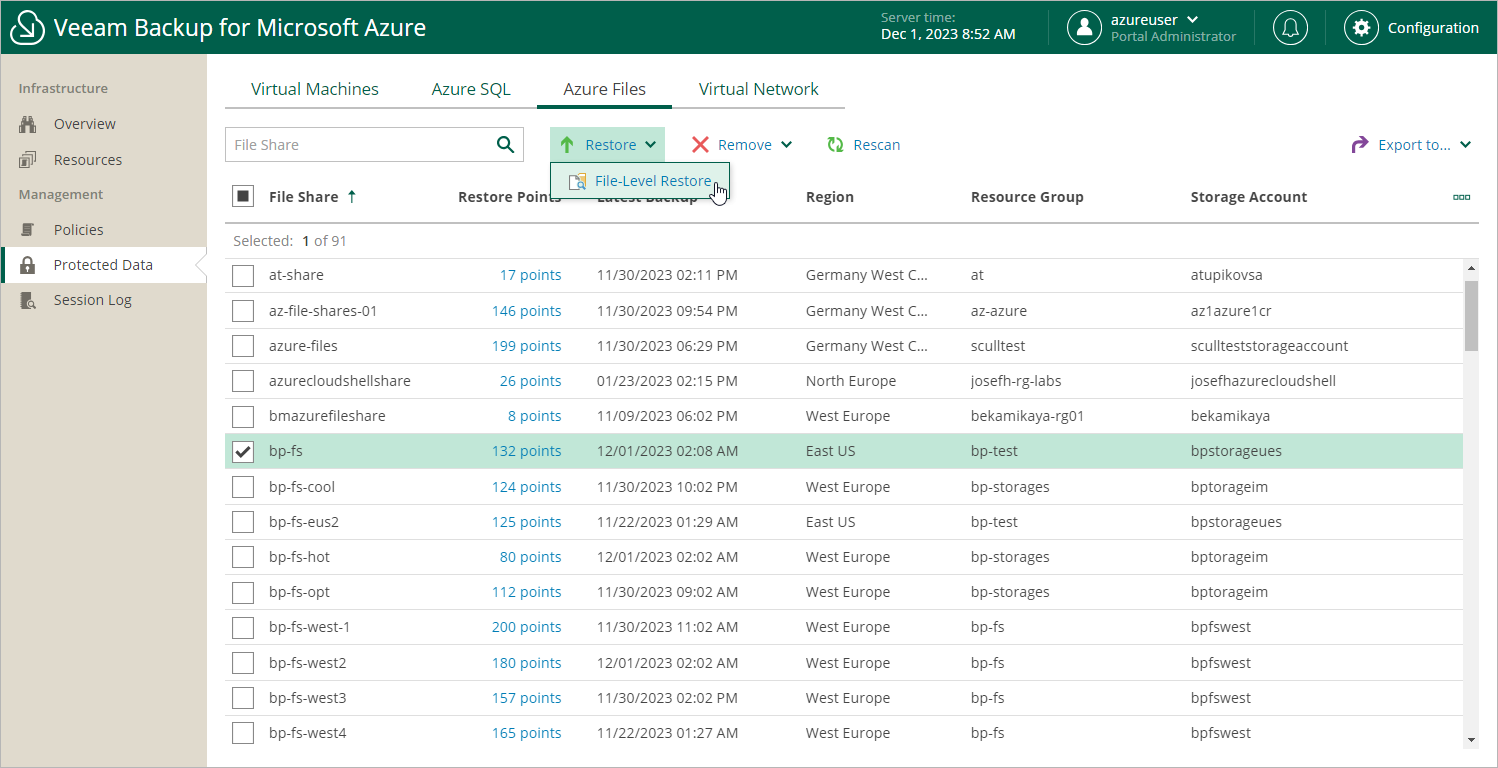This screenshot has height=768, width=1498.
Task: Click the Veeam logo icon
Action: click(27, 27)
